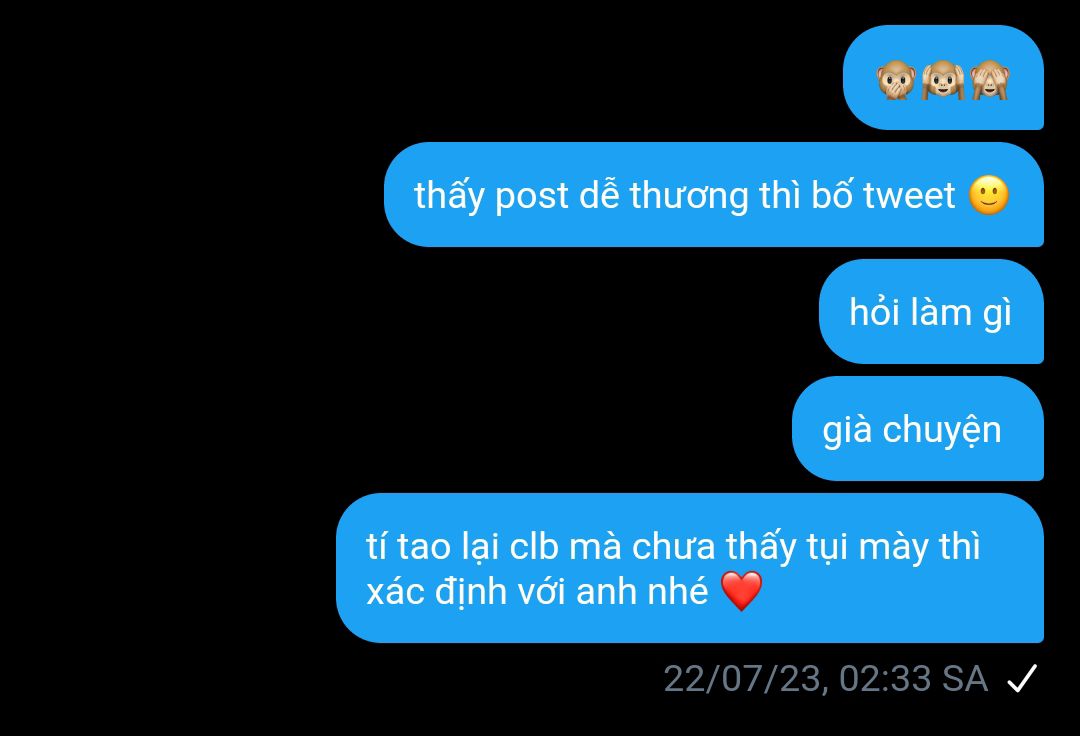Click the word 'clb' in last message

click(x=534, y=546)
